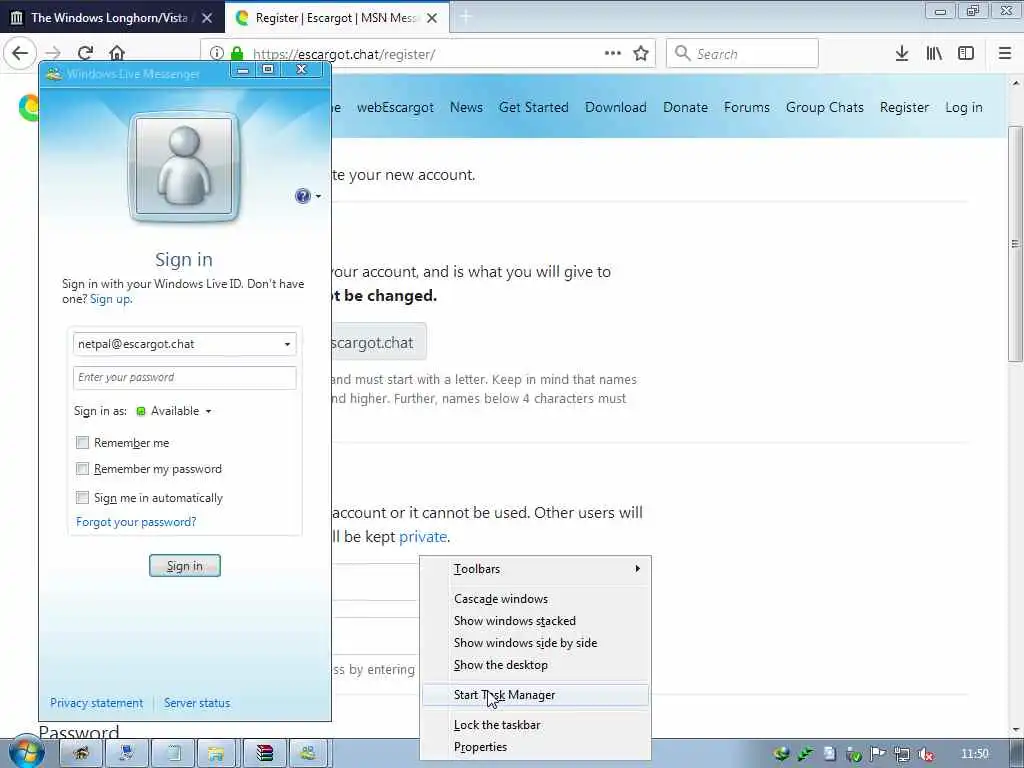1024x768 pixels.
Task: Open the News nav link on Escargot
Action: click(466, 107)
